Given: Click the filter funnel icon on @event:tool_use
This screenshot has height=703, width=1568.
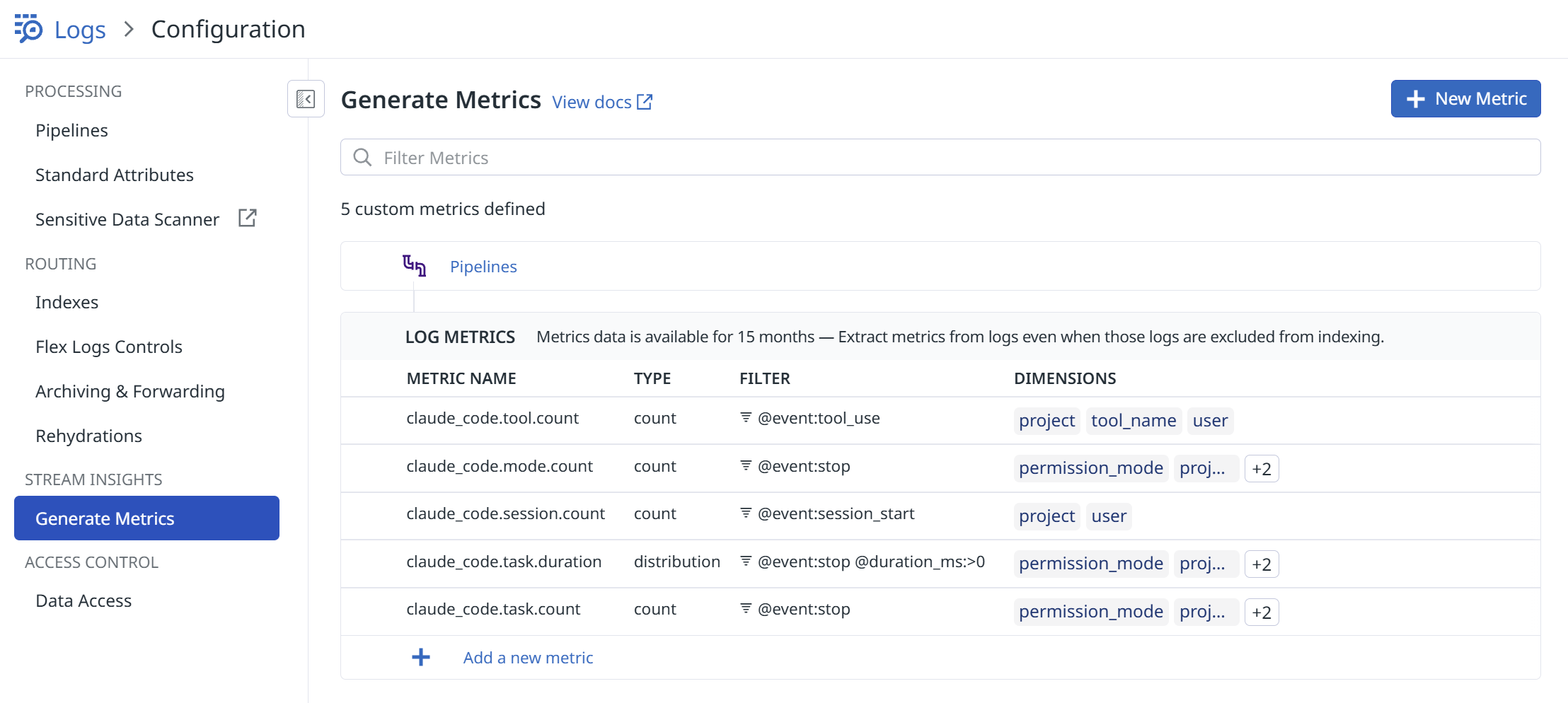Looking at the screenshot, I should pyautogui.click(x=745, y=418).
